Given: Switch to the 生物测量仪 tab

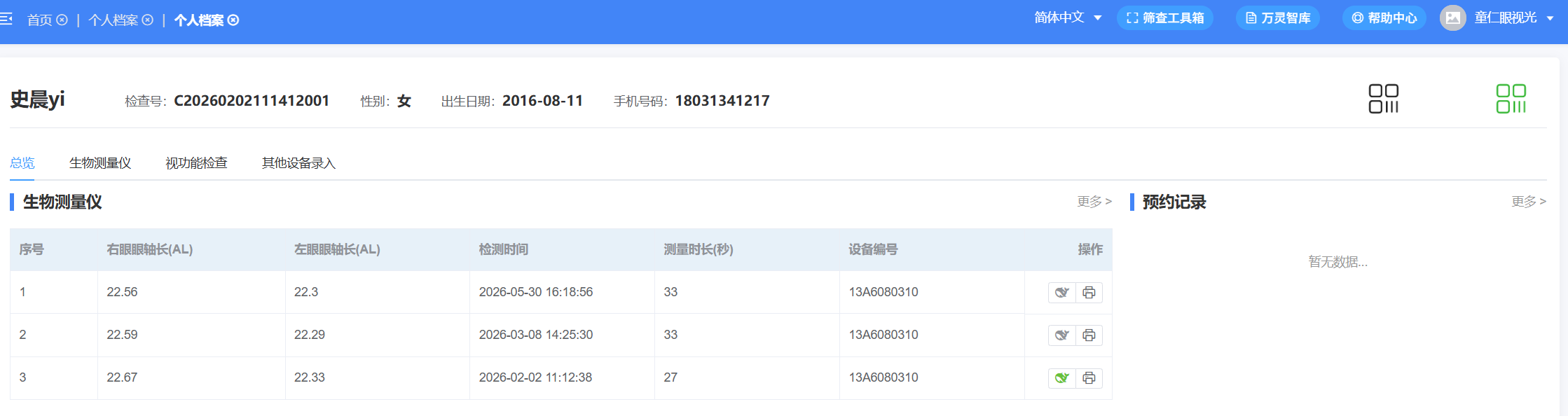Looking at the screenshot, I should point(100,163).
